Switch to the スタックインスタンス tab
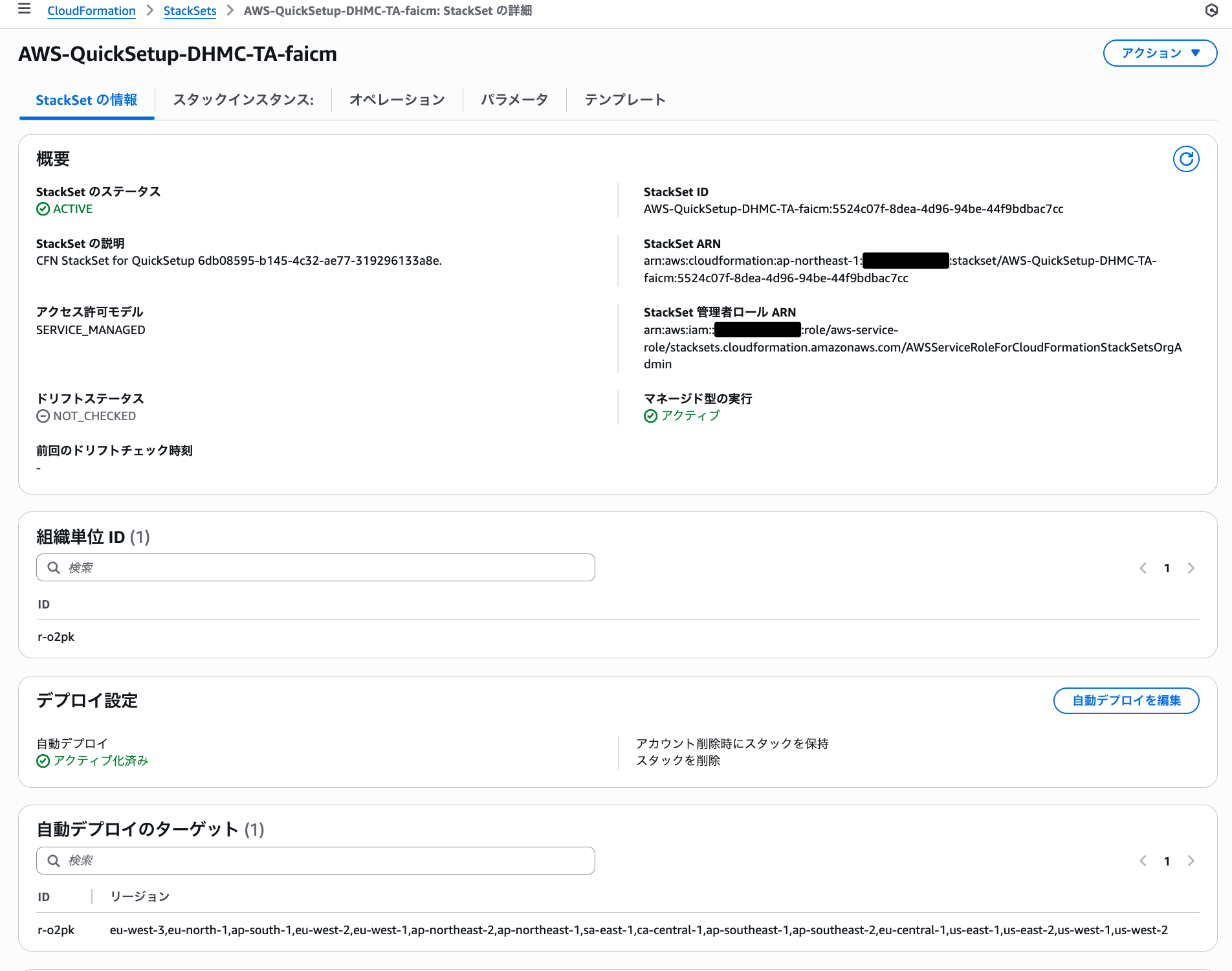 pos(243,100)
